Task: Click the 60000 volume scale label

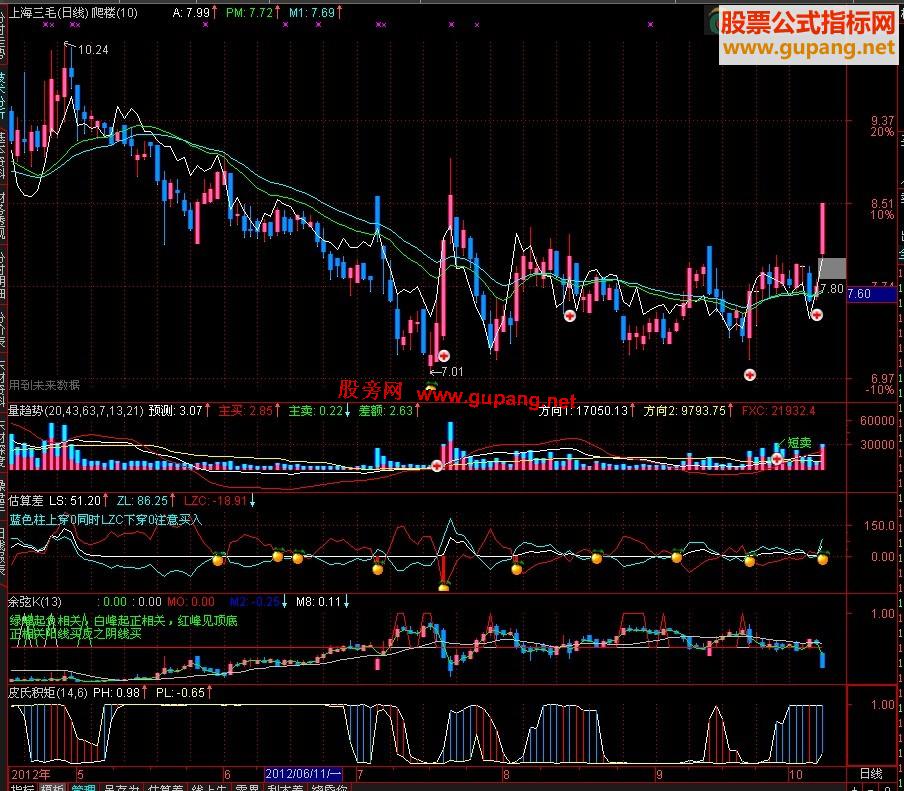Action: coord(877,420)
